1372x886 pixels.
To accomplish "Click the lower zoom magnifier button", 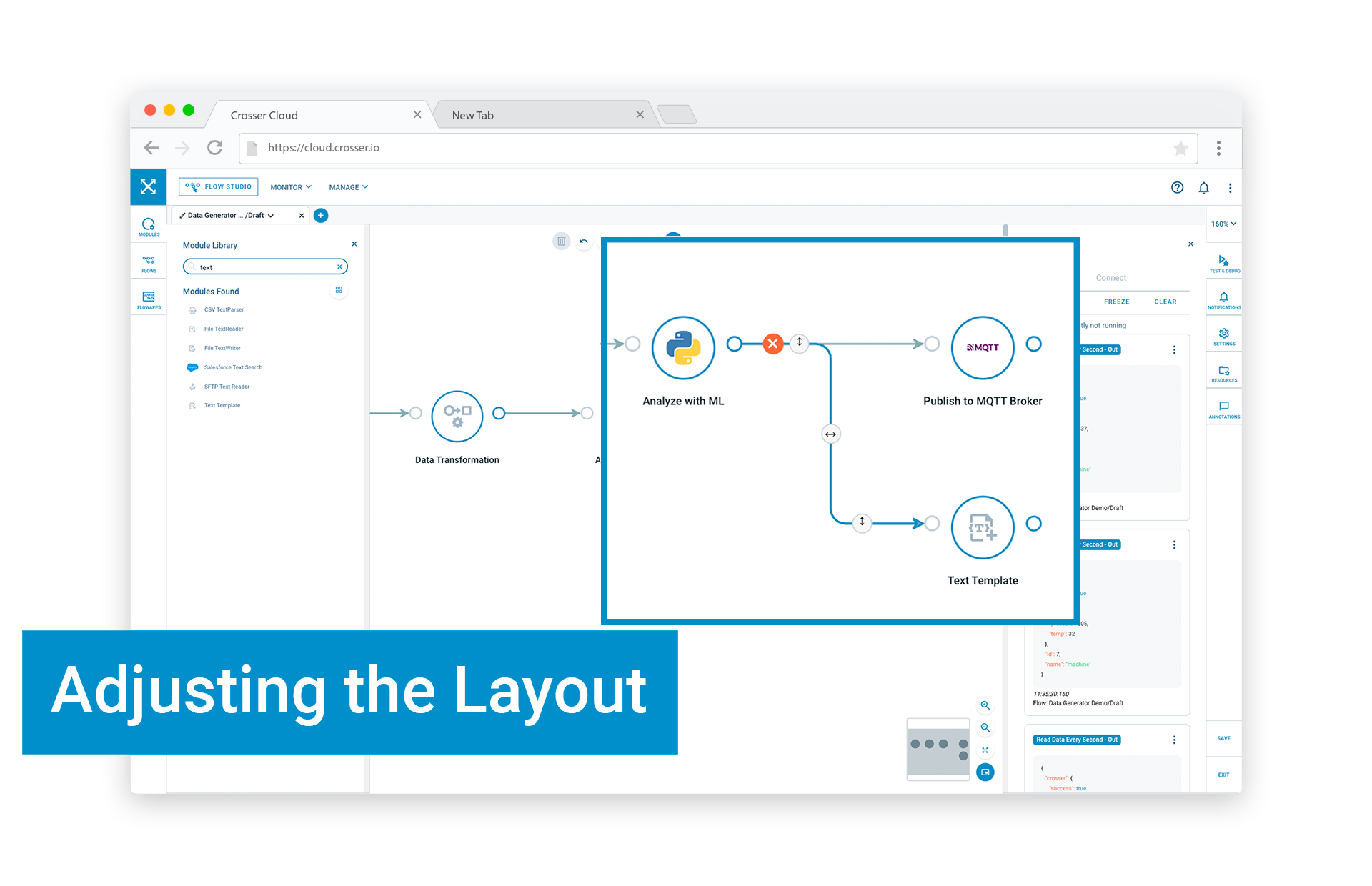I will coord(985,727).
